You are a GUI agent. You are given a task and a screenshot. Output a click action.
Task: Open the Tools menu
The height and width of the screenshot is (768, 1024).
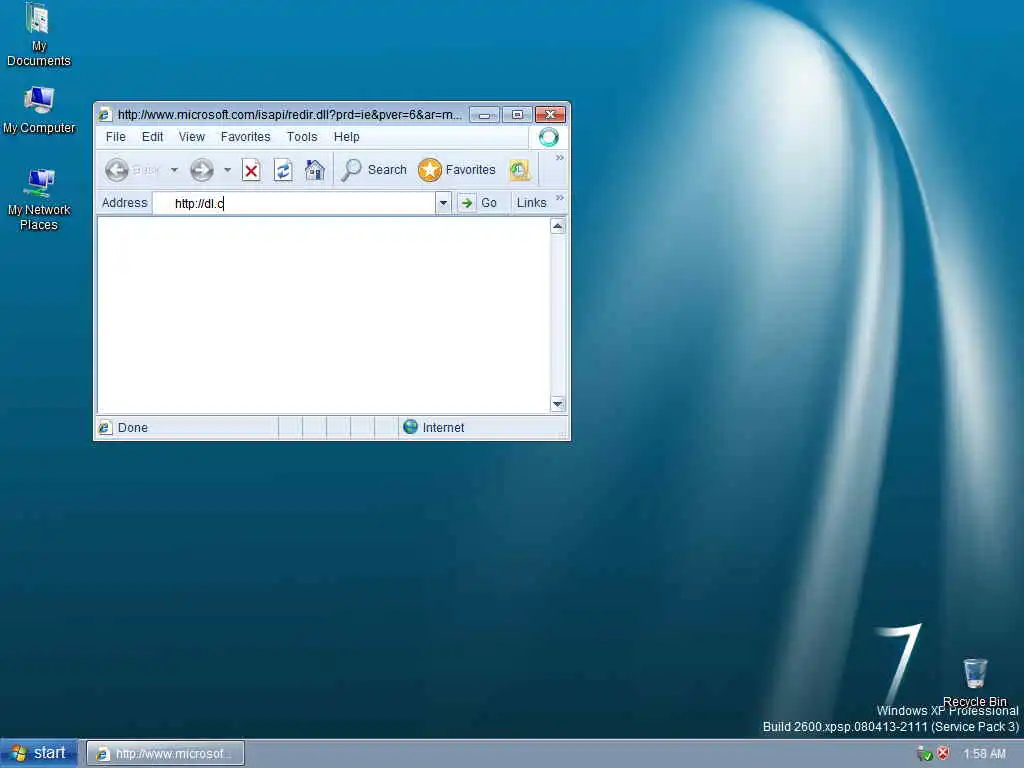(302, 136)
